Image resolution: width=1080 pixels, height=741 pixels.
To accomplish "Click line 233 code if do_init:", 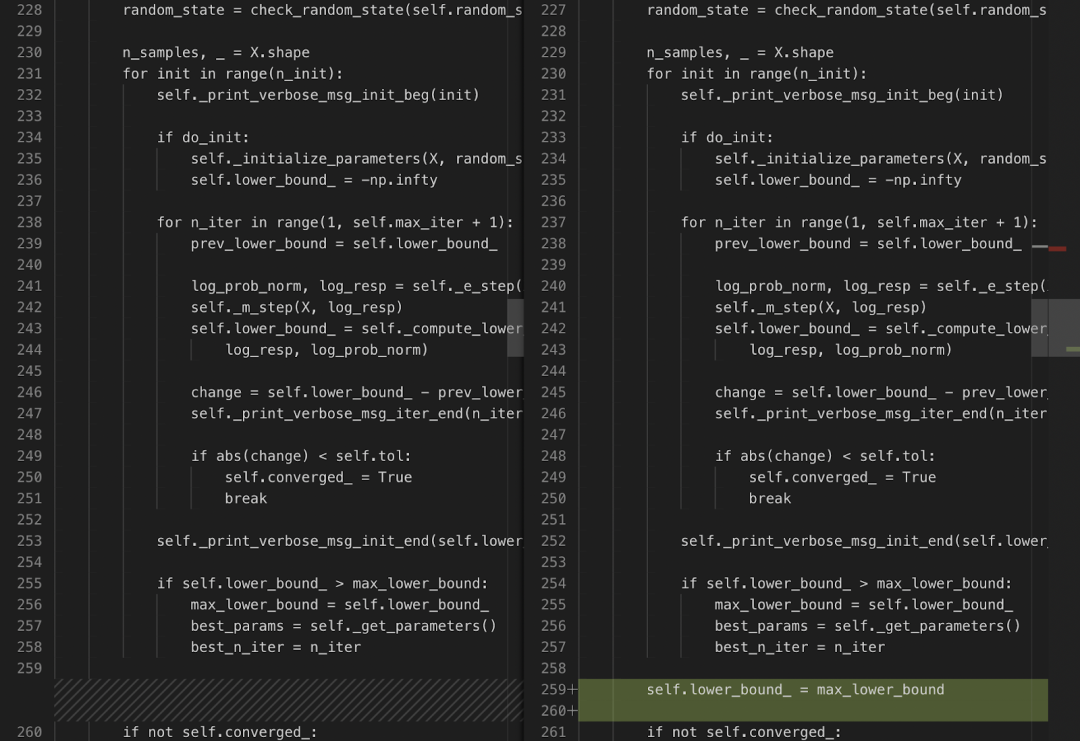I will [x=727, y=137].
